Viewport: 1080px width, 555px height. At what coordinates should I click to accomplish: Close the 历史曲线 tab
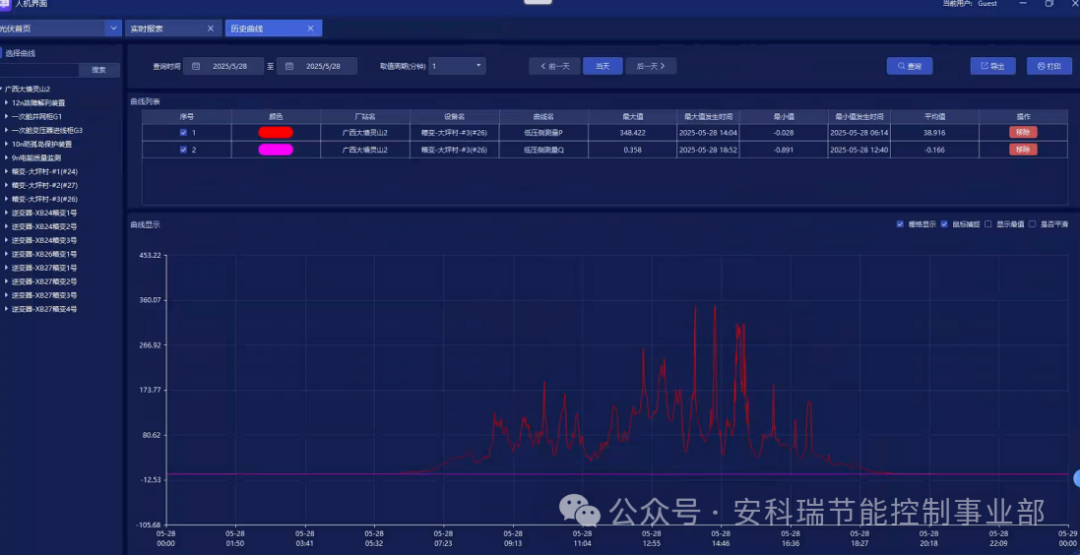[x=311, y=28]
